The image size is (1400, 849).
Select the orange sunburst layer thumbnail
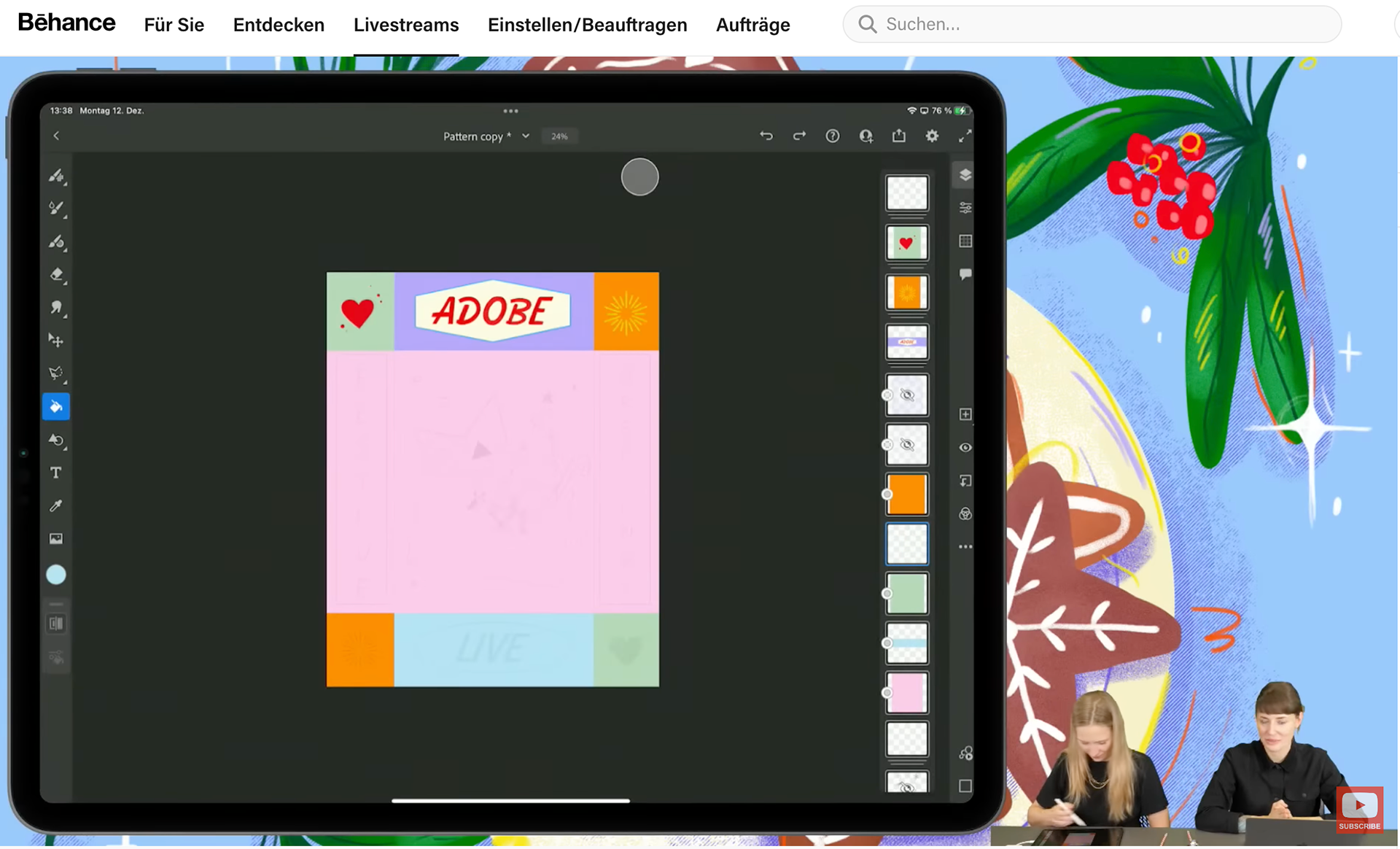(x=906, y=292)
